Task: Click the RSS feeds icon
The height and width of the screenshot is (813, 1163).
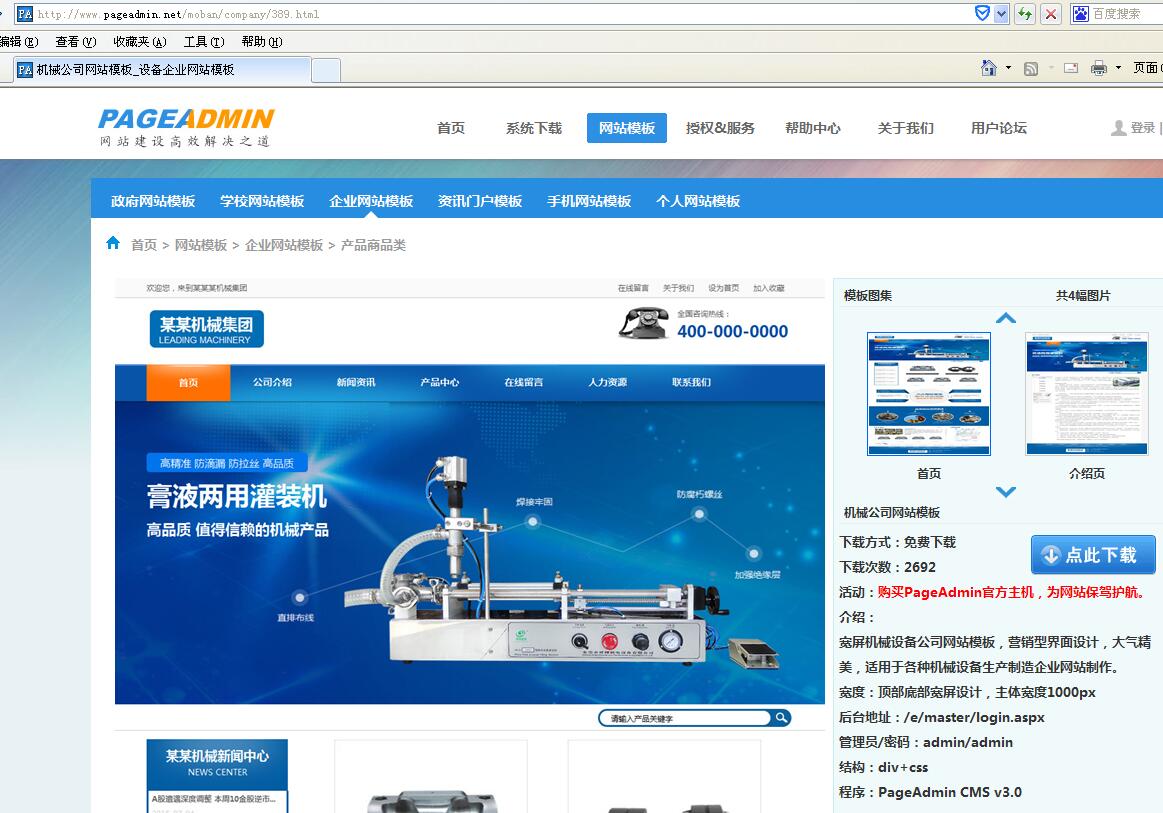Action: 1031,68
